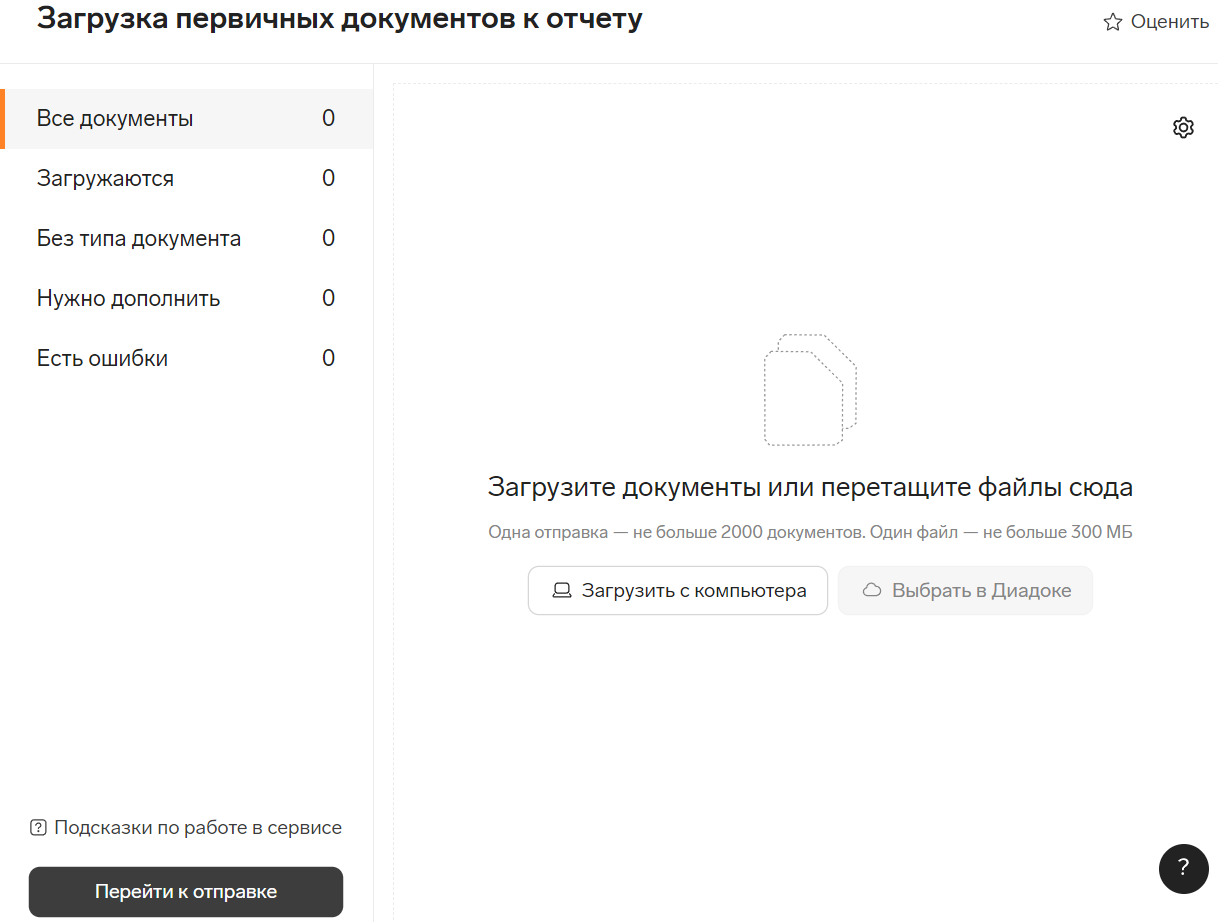This screenshot has height=922, width=1218.
Task: Click the page title Загрузка первичных документов
Action: point(340,19)
